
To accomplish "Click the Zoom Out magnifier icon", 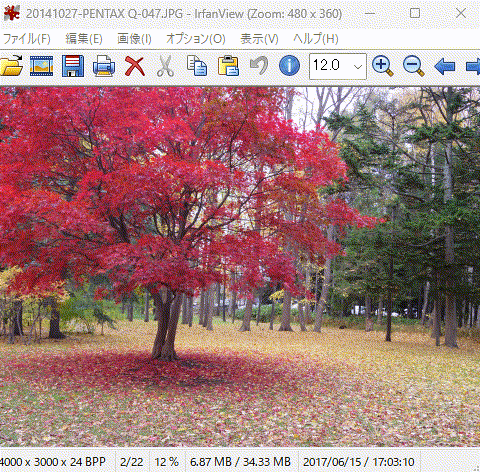I will pos(413,66).
